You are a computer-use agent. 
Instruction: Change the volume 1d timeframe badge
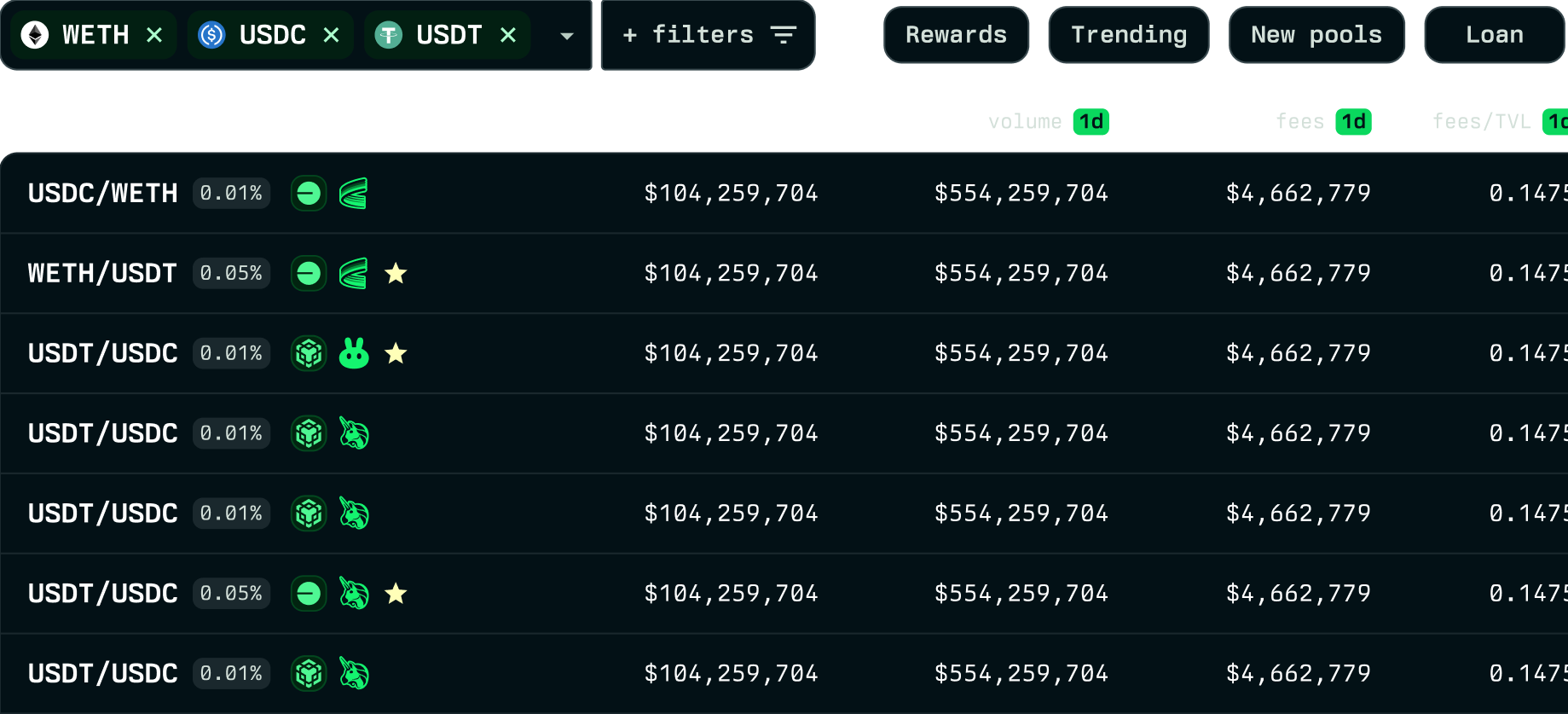tap(1091, 122)
